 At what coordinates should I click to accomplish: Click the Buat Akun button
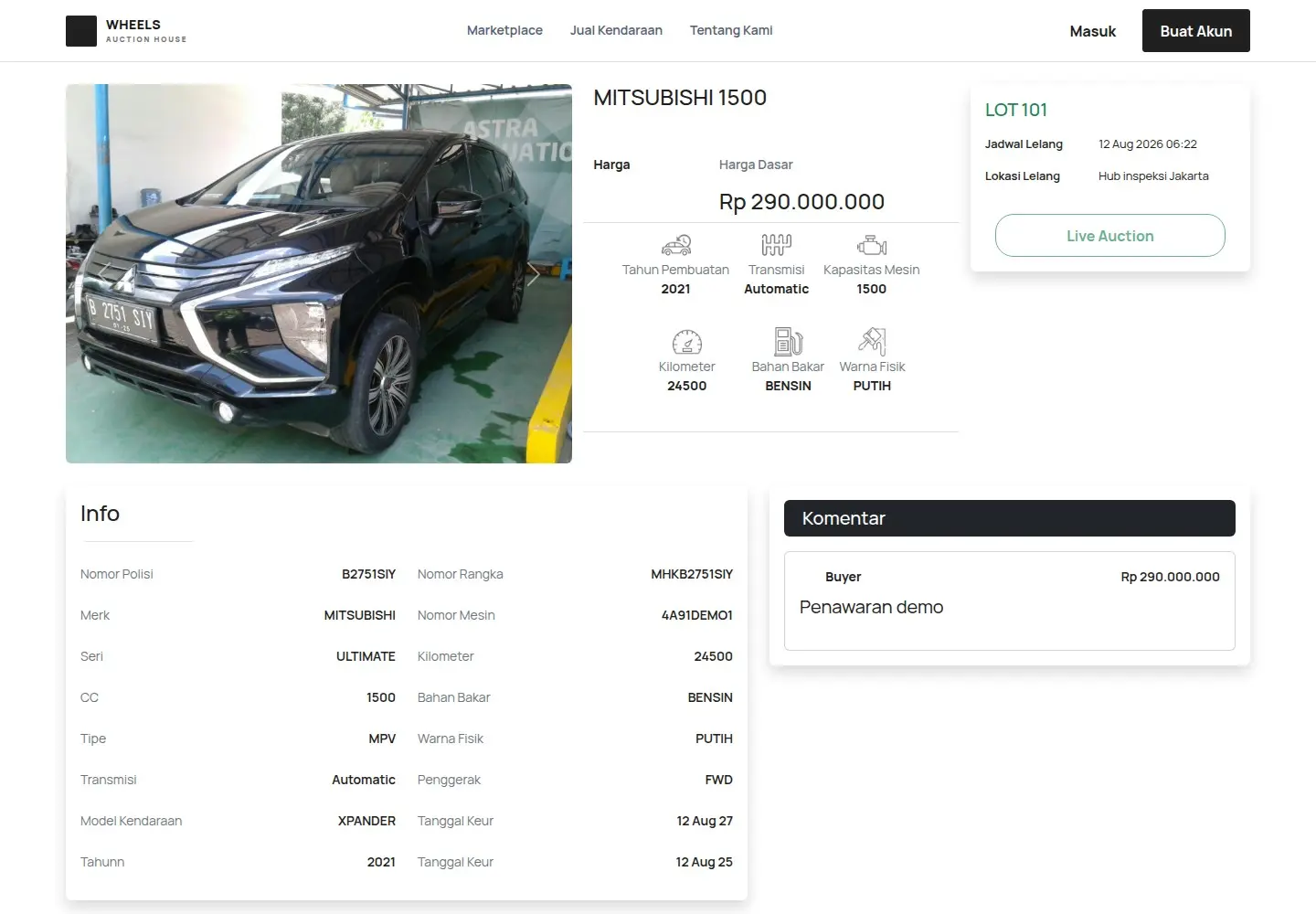[x=1196, y=31]
